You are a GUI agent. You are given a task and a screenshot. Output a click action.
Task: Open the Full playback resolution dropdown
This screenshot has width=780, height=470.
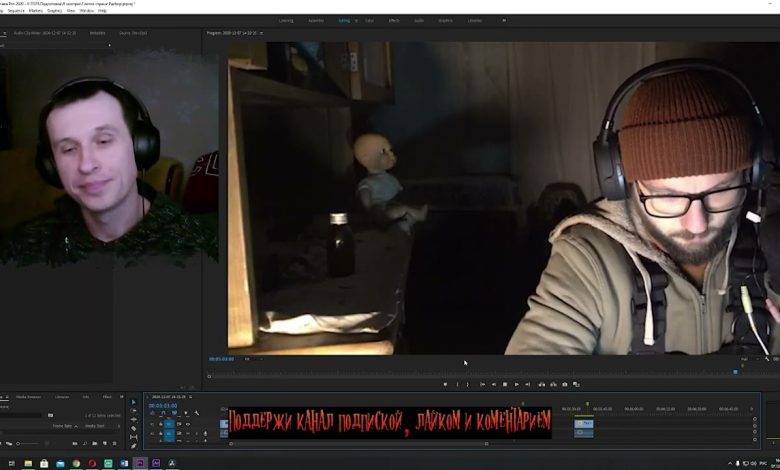[746, 358]
